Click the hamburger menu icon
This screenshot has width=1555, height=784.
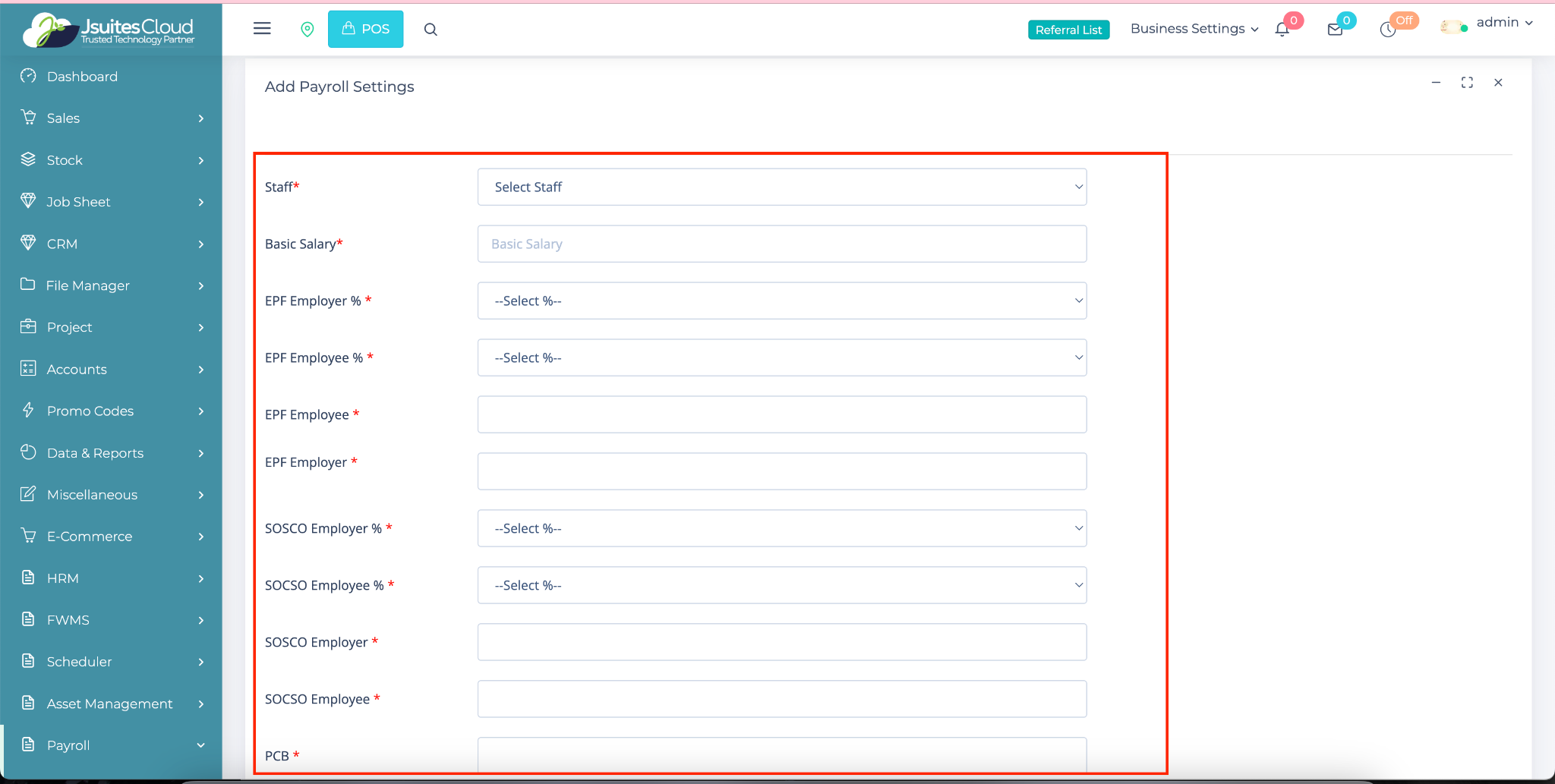(262, 29)
